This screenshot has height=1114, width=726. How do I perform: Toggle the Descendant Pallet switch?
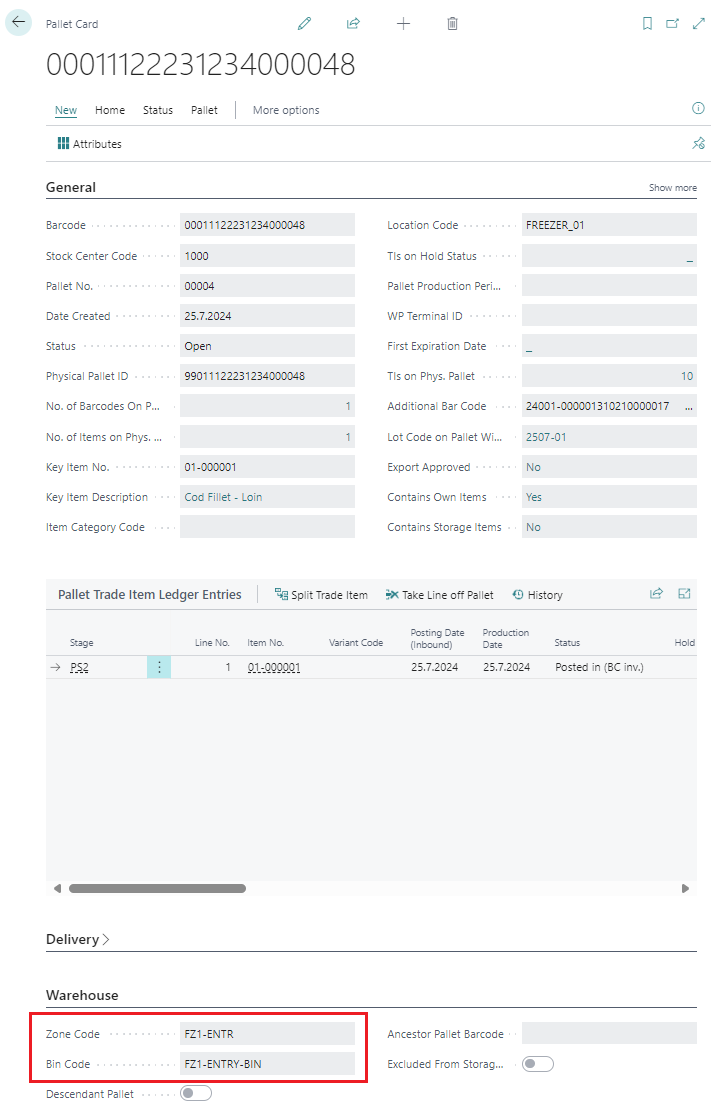(x=196, y=1093)
